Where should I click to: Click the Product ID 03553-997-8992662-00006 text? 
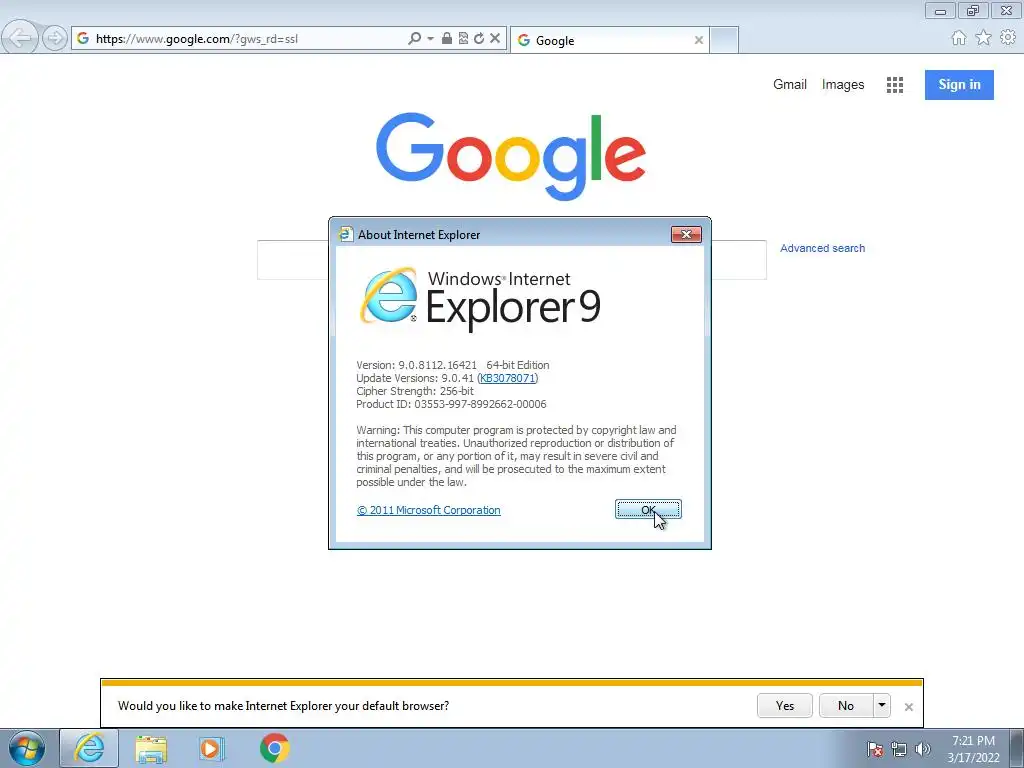pos(451,404)
